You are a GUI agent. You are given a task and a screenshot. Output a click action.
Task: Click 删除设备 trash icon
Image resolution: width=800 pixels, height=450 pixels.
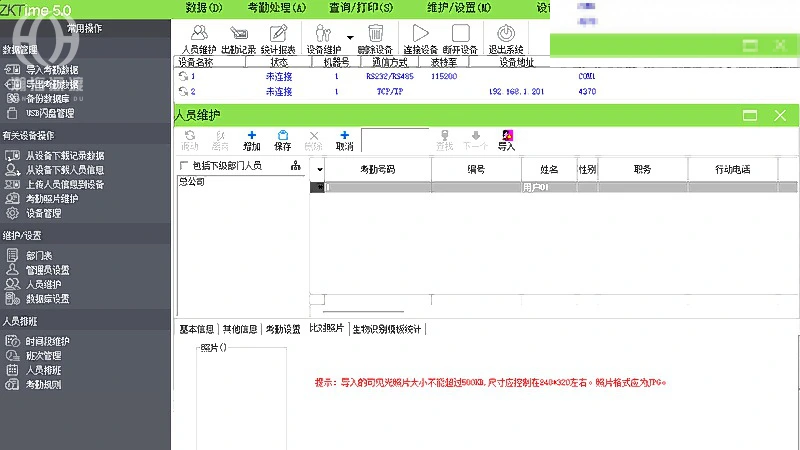tap(375, 39)
